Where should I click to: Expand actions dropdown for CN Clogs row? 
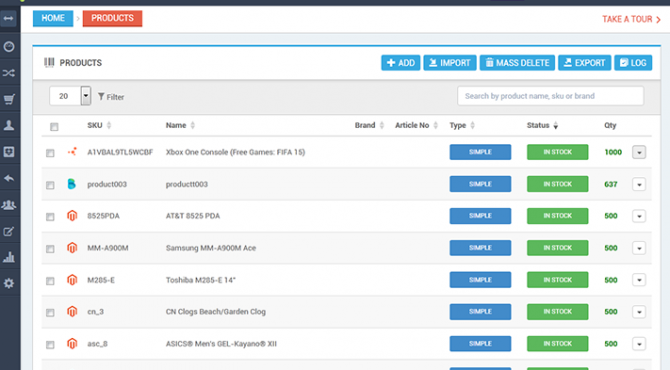[x=639, y=312]
